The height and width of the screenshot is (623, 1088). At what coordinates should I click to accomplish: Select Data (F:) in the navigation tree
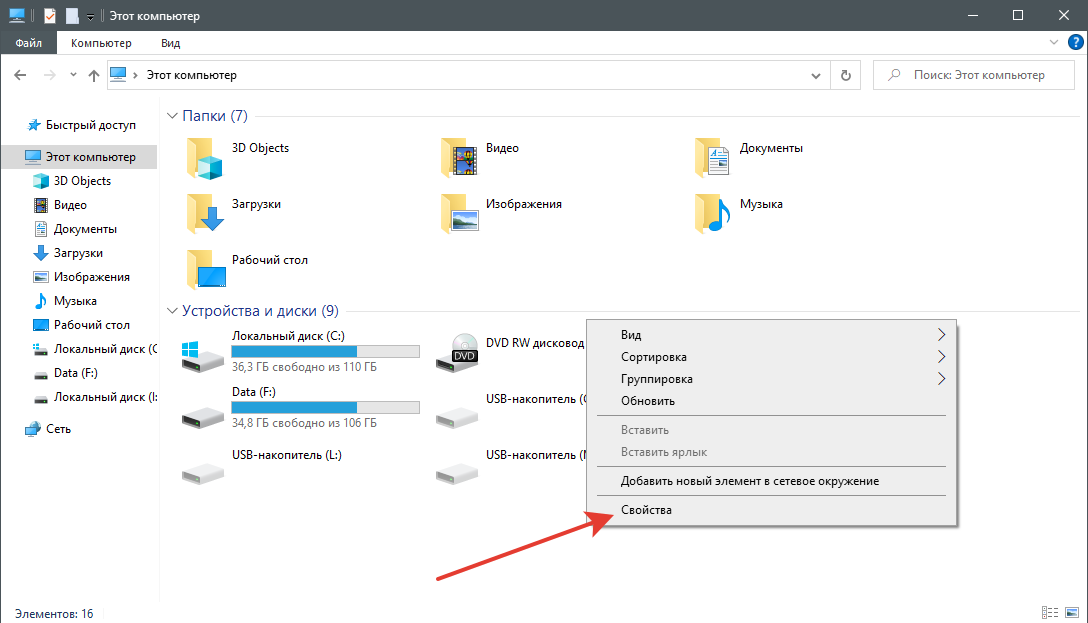pos(76,373)
